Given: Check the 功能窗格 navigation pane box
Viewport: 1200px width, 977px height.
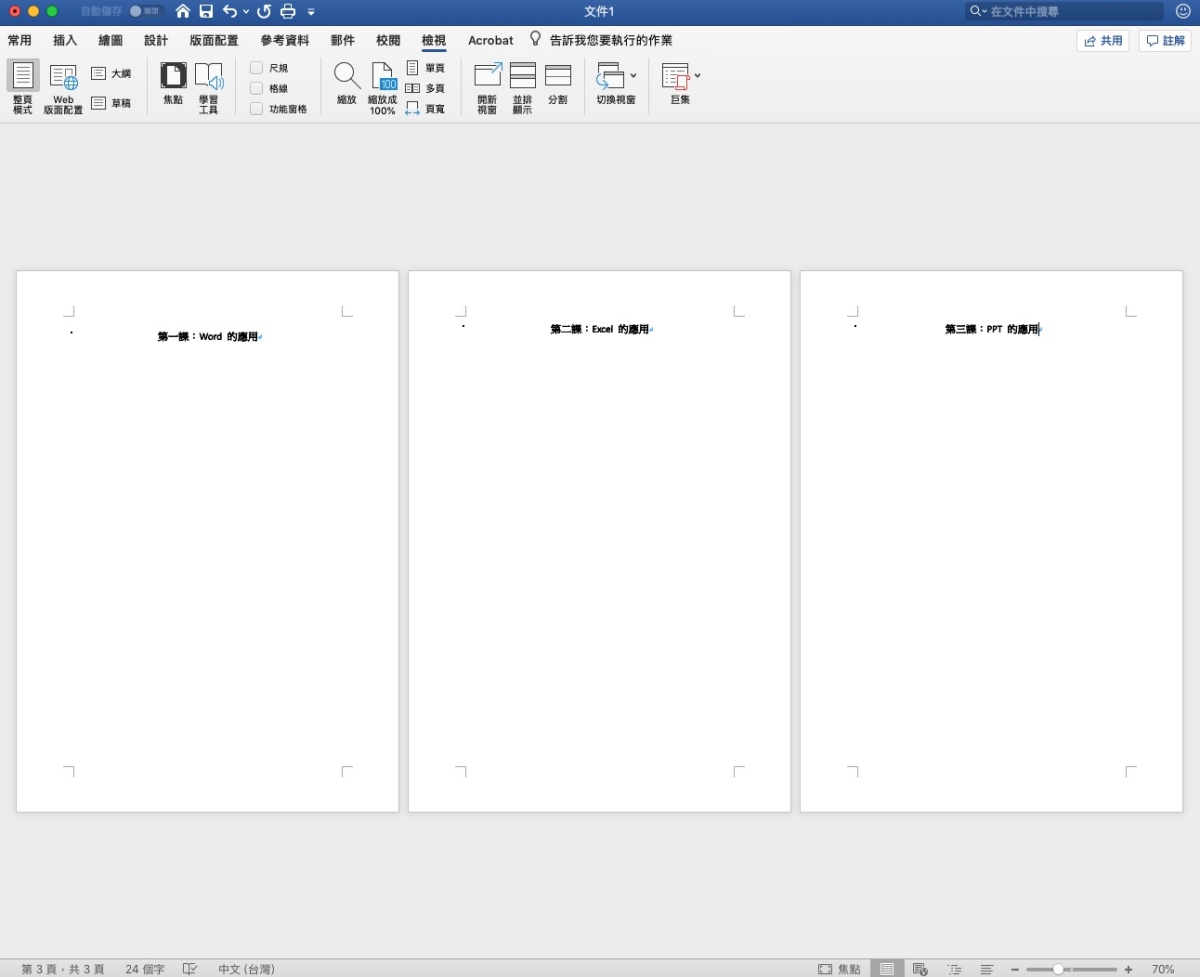Looking at the screenshot, I should [x=257, y=109].
